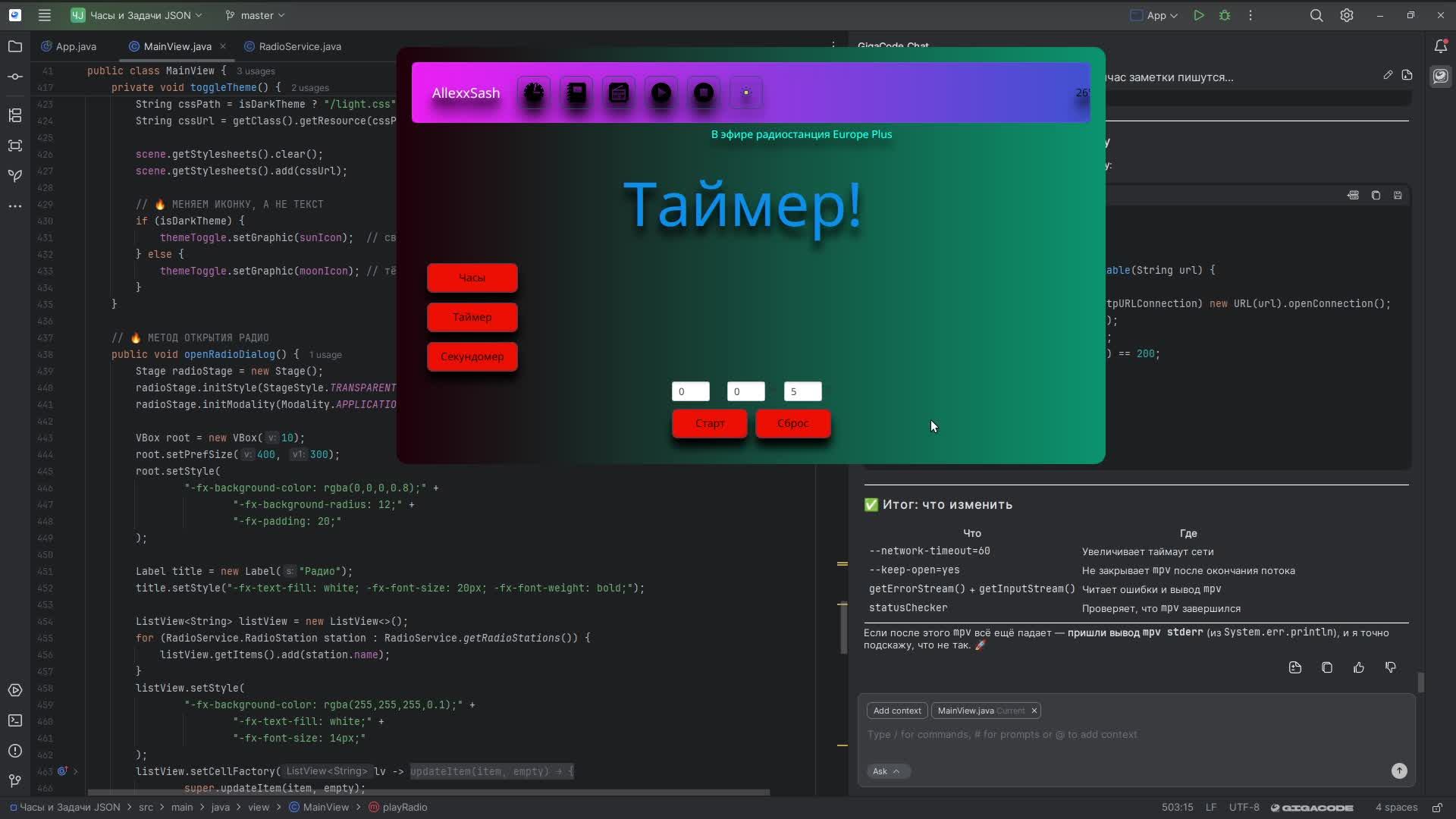The height and width of the screenshot is (819, 1456).
Task: Open the Structure tool window
Action: pos(15,115)
